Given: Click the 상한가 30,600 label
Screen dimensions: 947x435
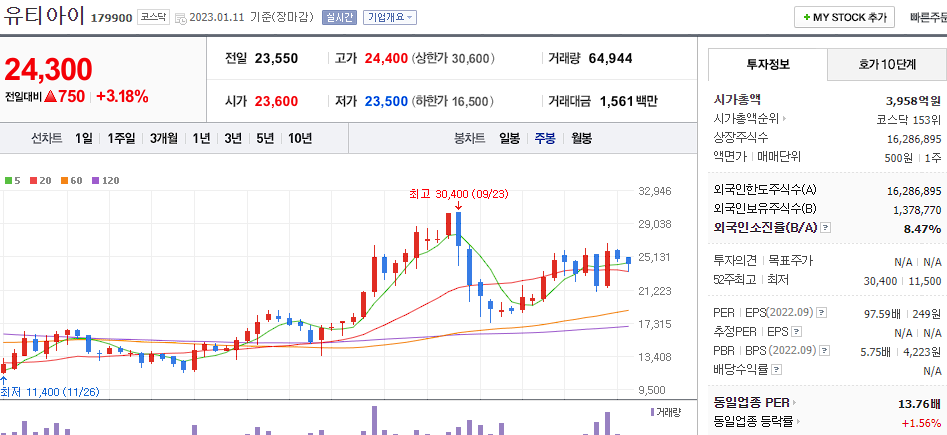Looking at the screenshot, I should 454,59.
